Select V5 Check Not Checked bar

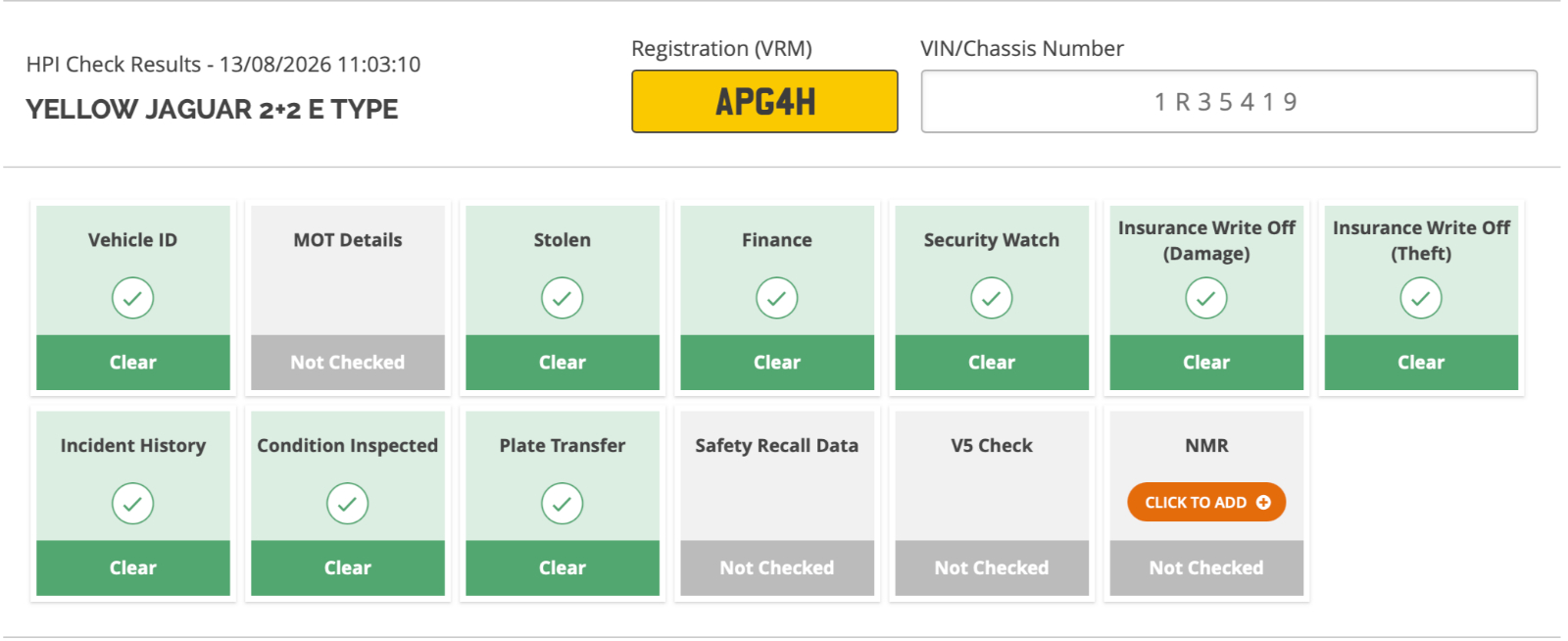pos(992,568)
